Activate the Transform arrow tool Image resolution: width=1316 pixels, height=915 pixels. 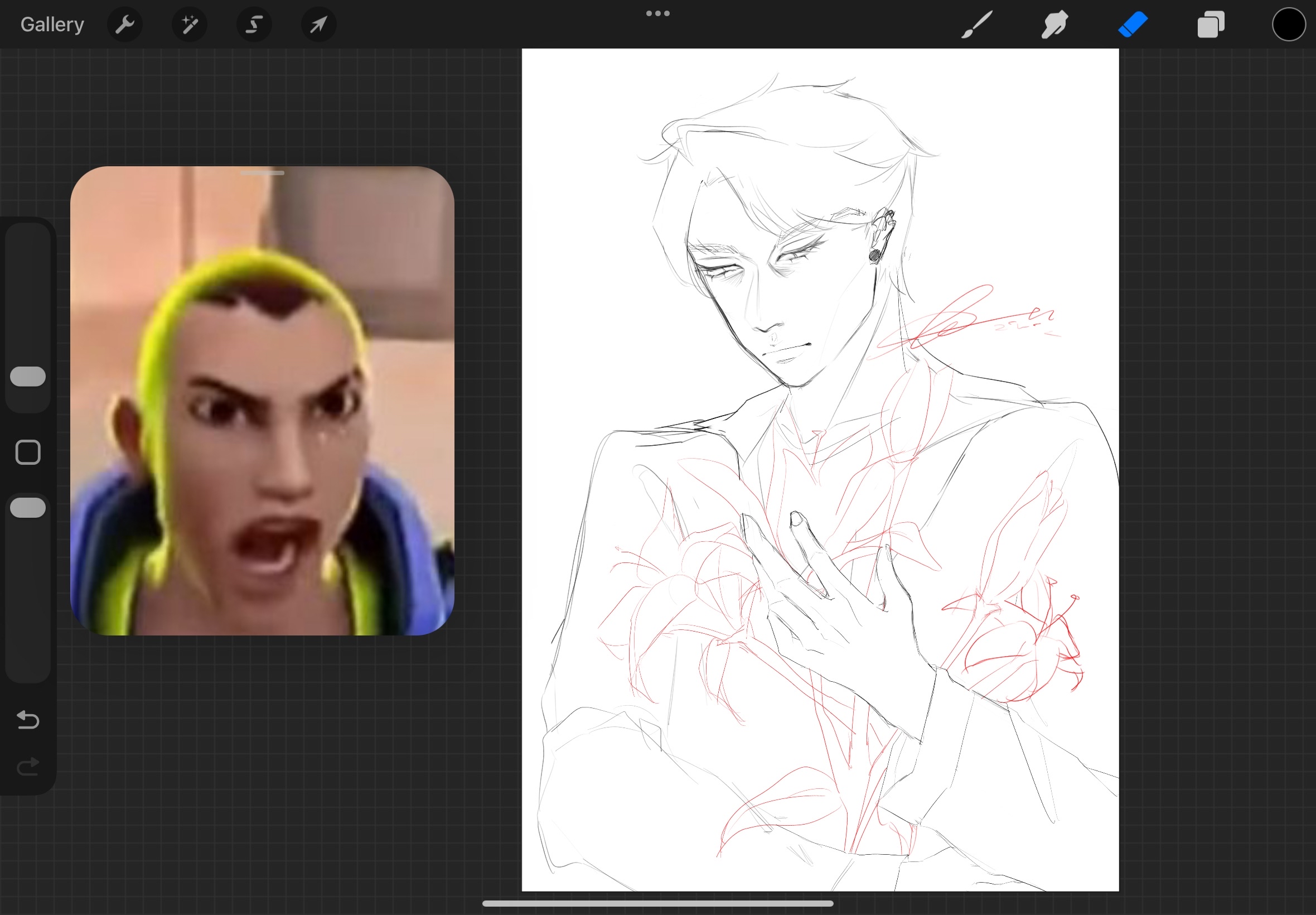click(x=318, y=25)
